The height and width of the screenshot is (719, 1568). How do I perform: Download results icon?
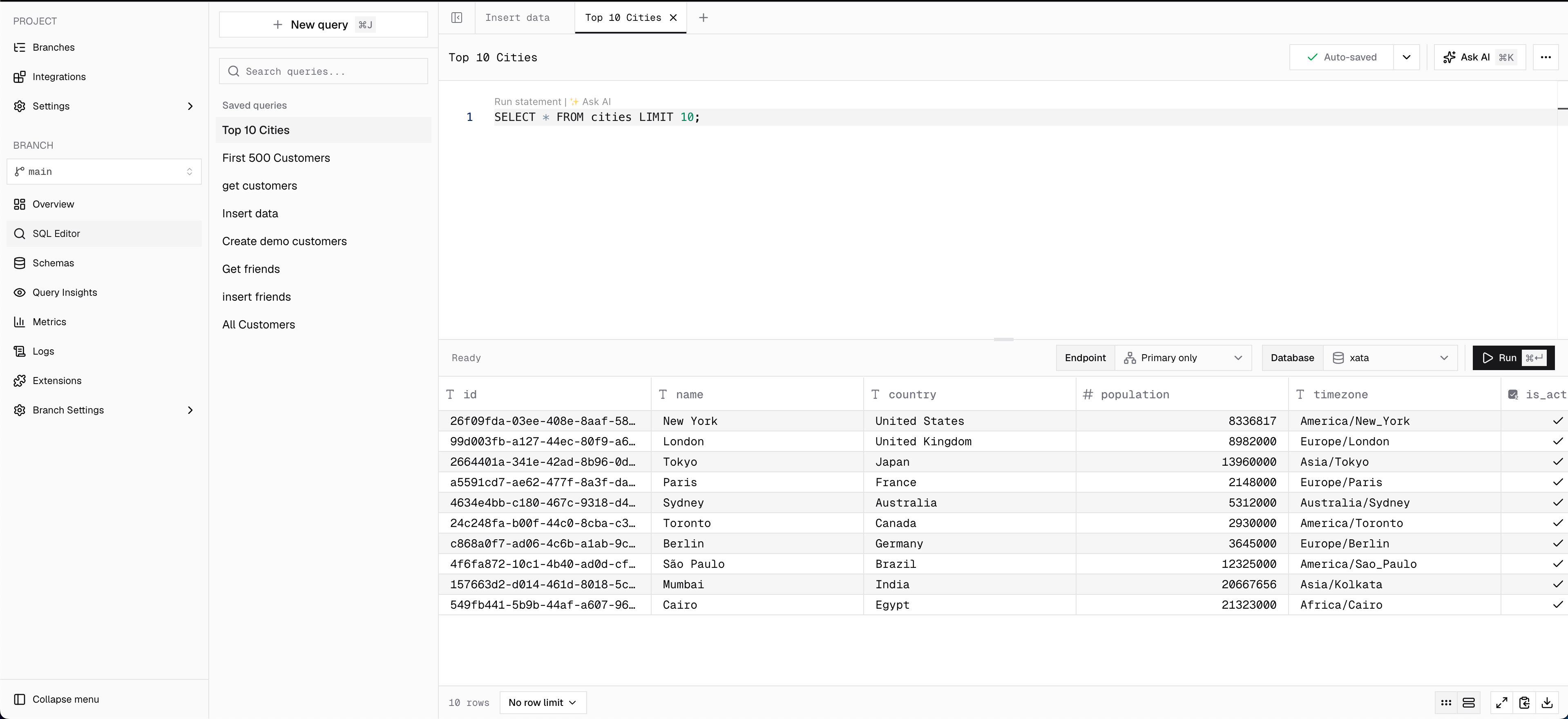1547,703
